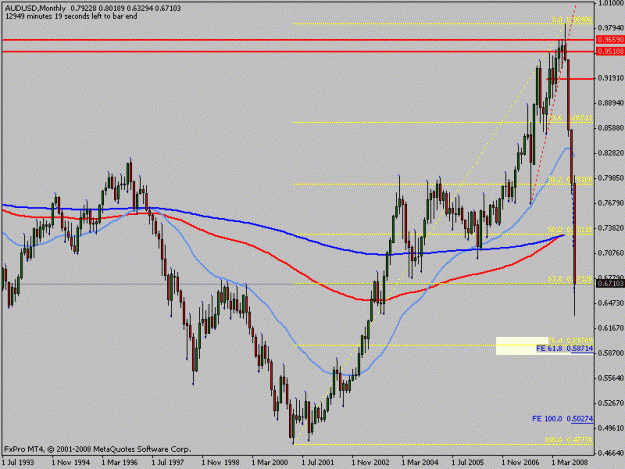
Task: Click the 0.79850 price axis label
Action: tap(611, 178)
